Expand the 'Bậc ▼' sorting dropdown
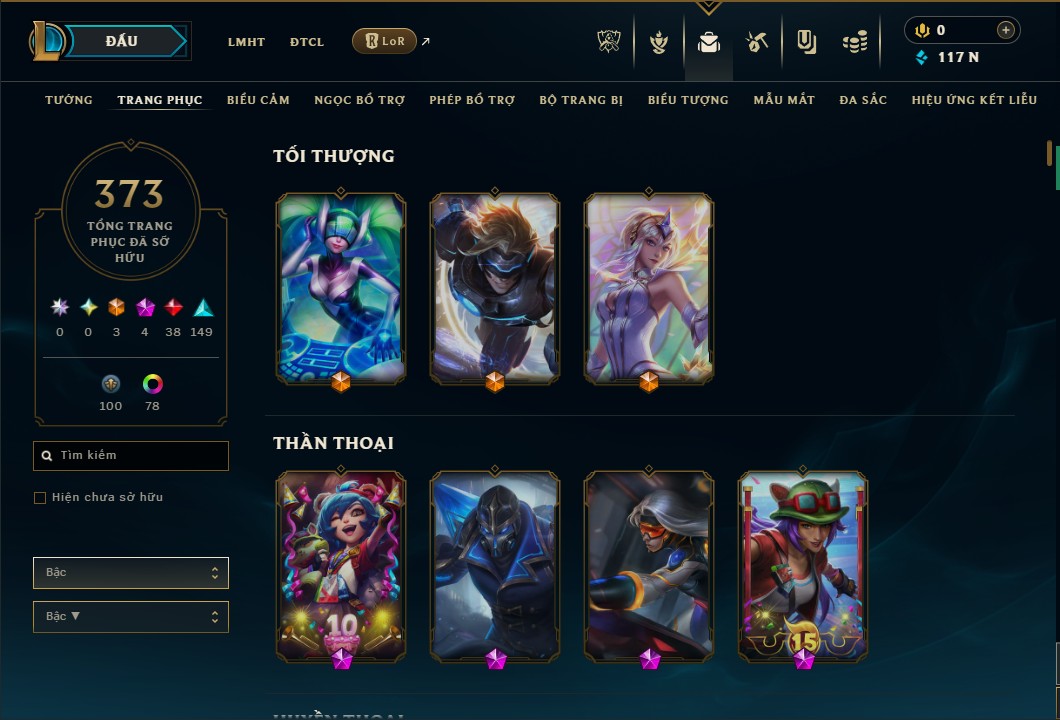This screenshot has height=720, width=1060. point(131,617)
